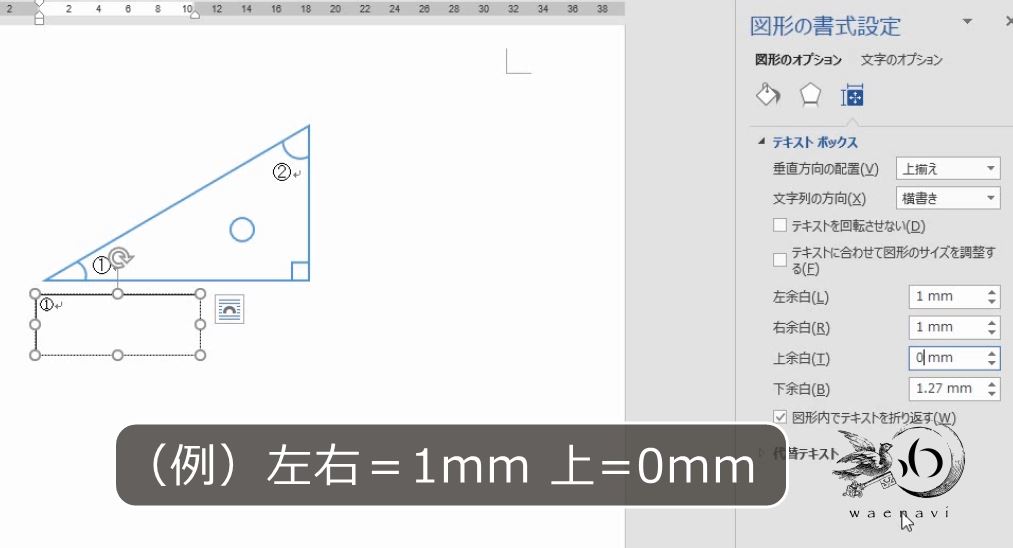Open the task pane options arrow
The height and width of the screenshot is (548, 1013).
click(x=967, y=21)
